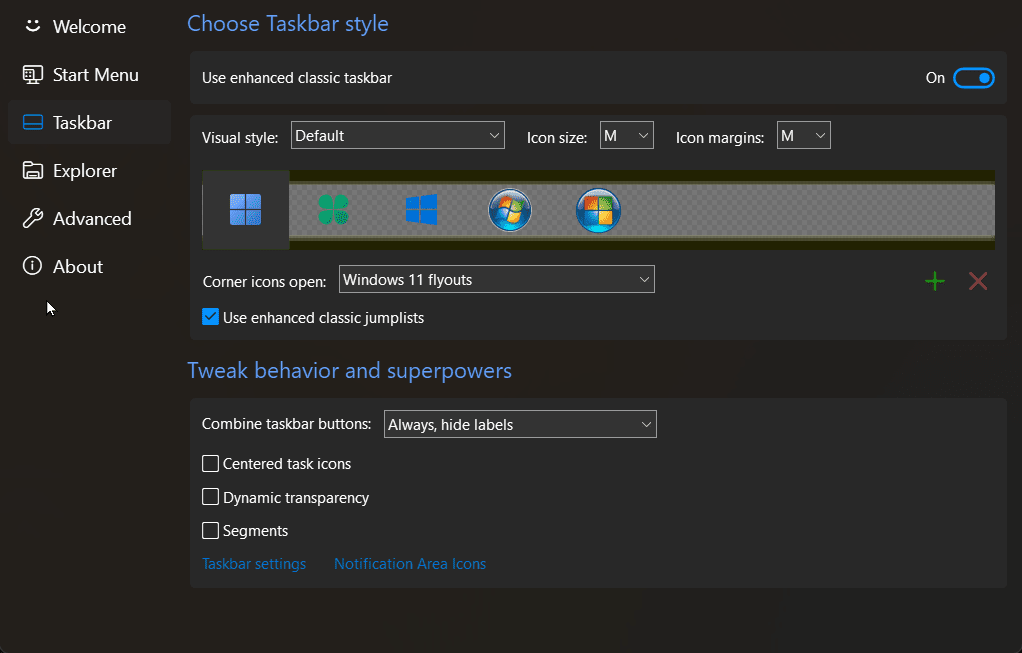Open the Taskbar settings link
Screen dimensions: 1022x653
point(254,564)
